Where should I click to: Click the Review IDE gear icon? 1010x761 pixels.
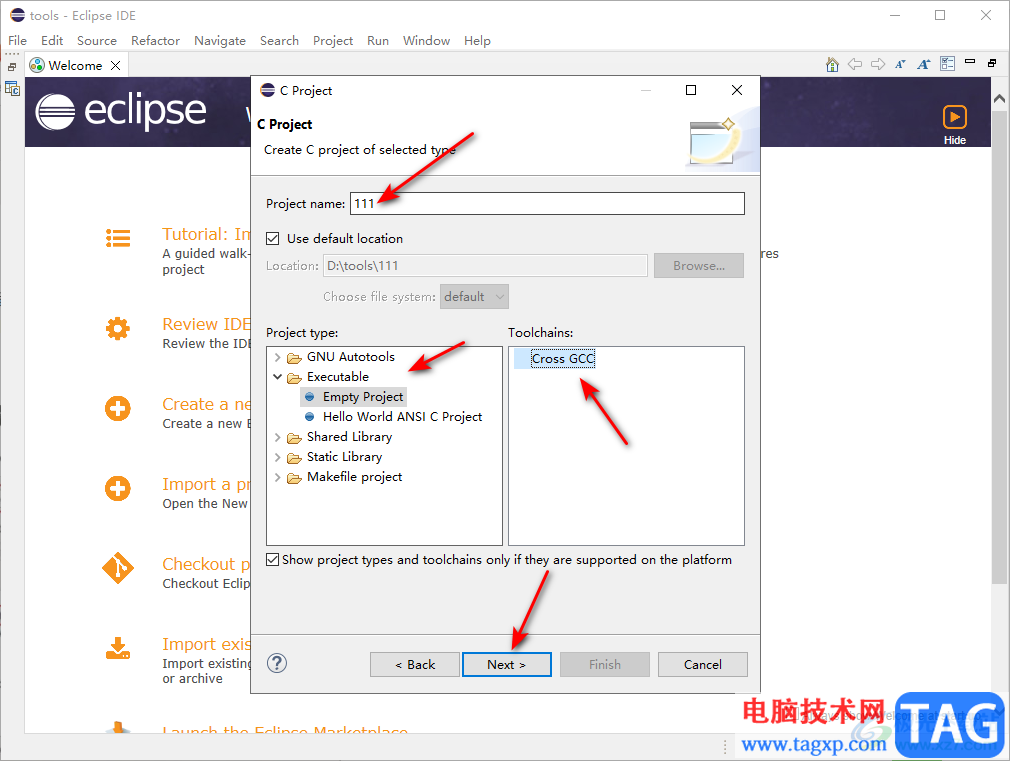pyautogui.click(x=118, y=329)
